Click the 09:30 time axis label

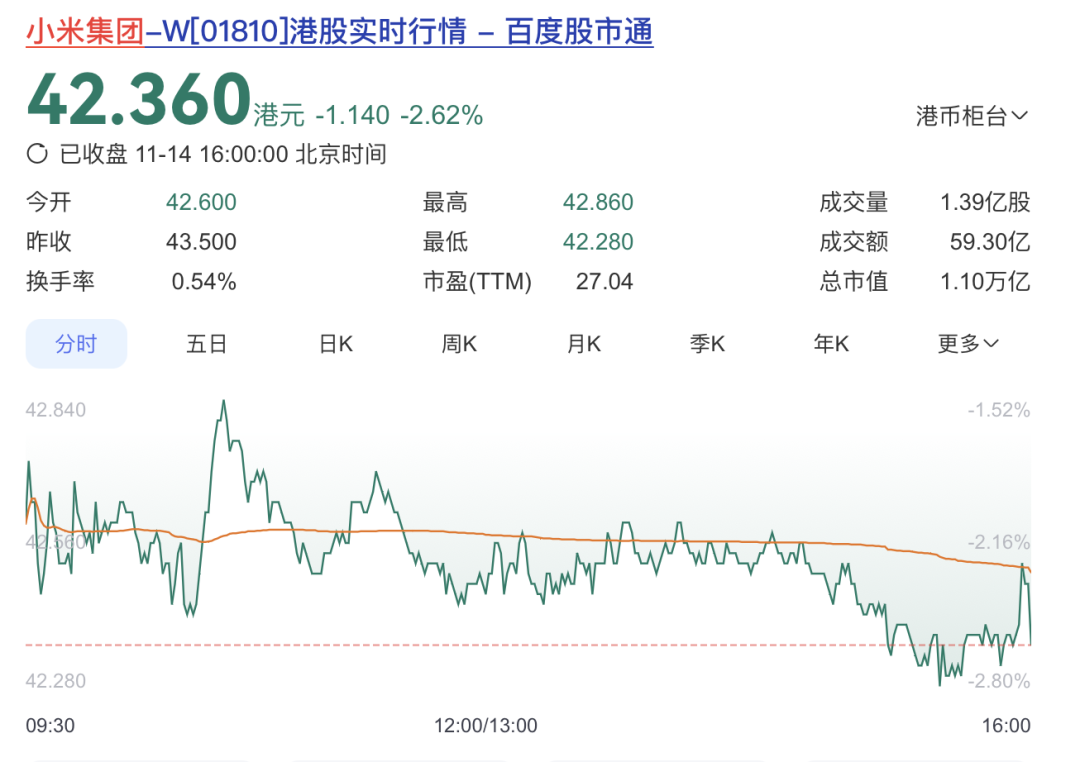coord(50,725)
